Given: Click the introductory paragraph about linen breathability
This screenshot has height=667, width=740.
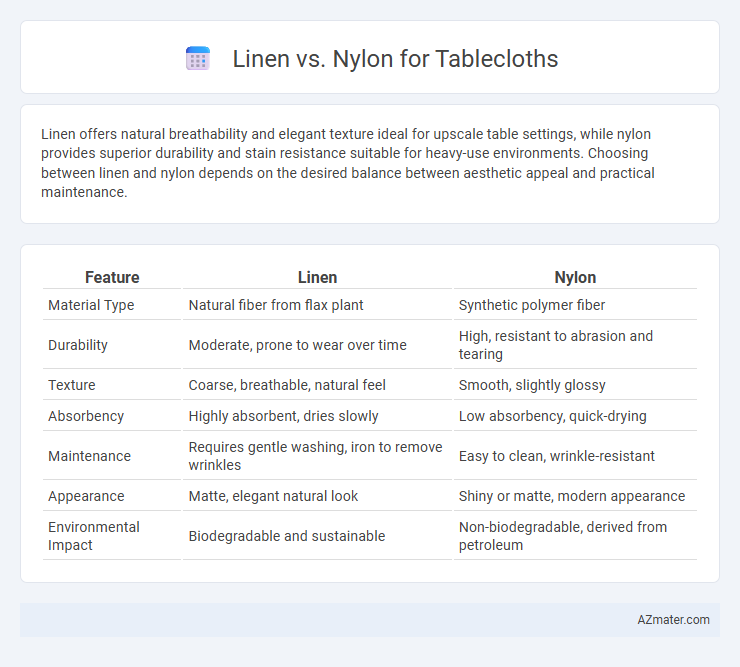Looking at the screenshot, I should (347, 163).
